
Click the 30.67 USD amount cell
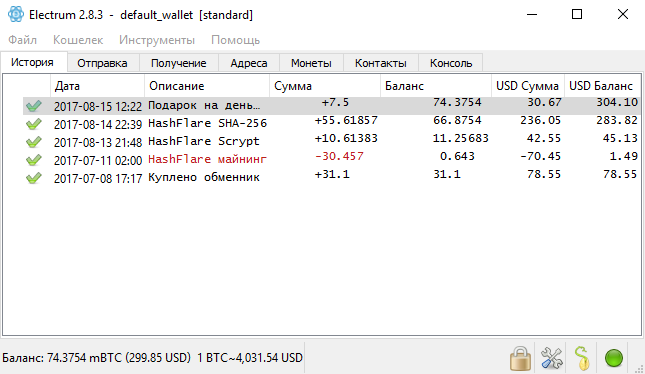point(544,102)
